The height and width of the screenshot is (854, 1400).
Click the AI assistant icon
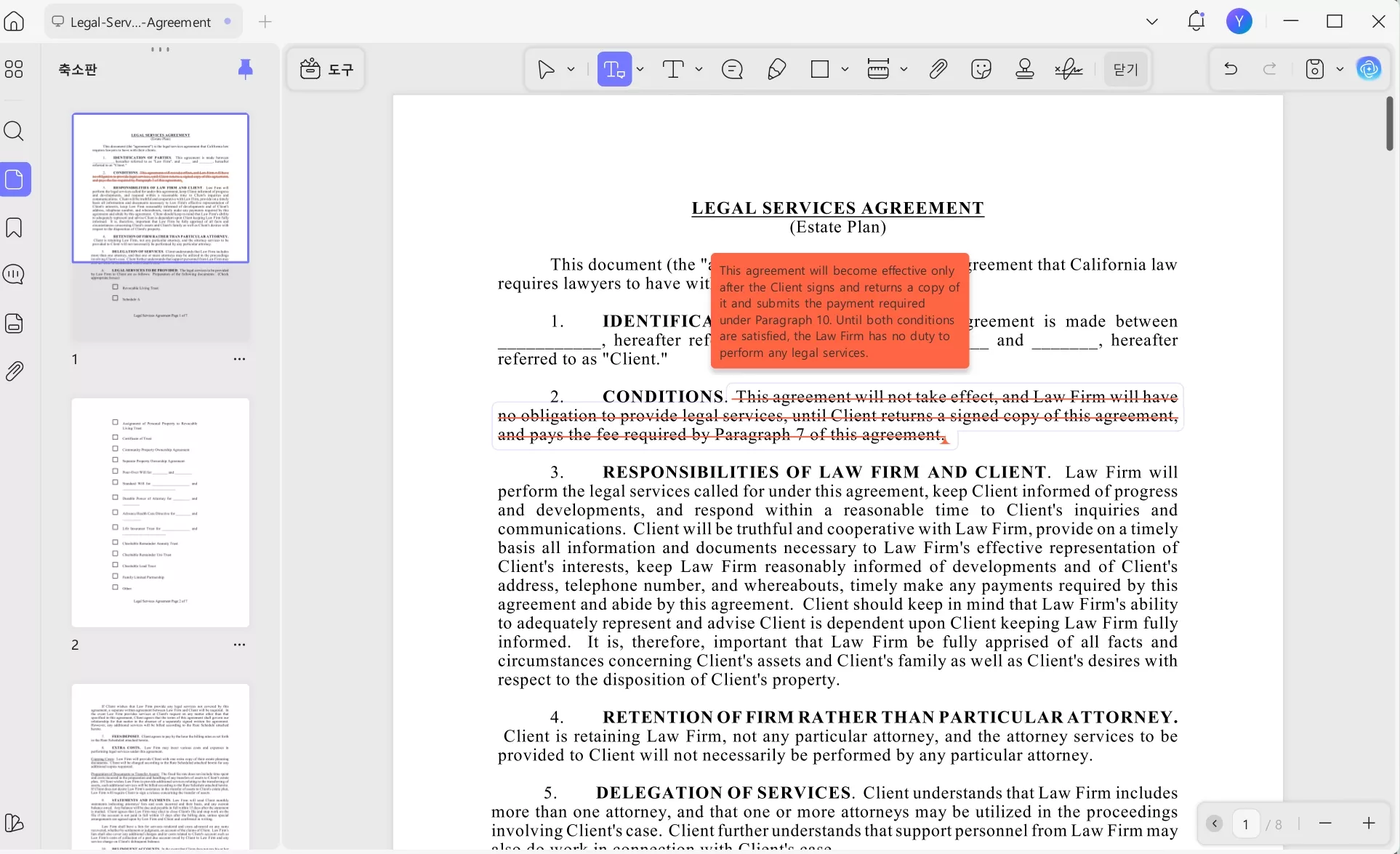click(1369, 69)
